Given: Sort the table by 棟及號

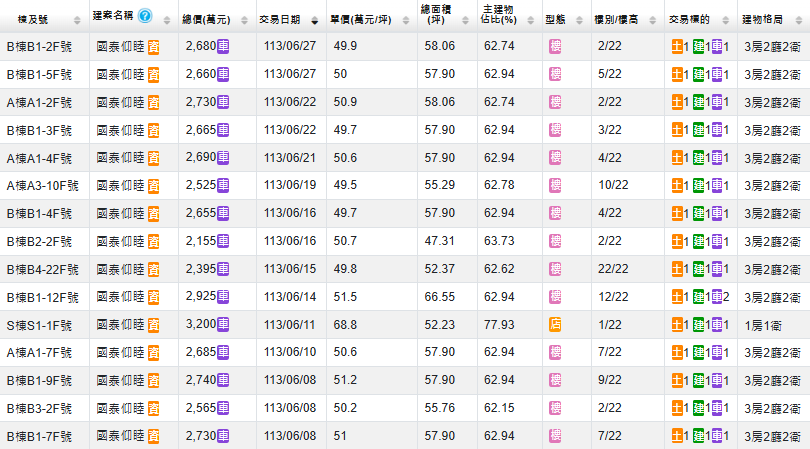Looking at the screenshot, I should [x=77, y=20].
